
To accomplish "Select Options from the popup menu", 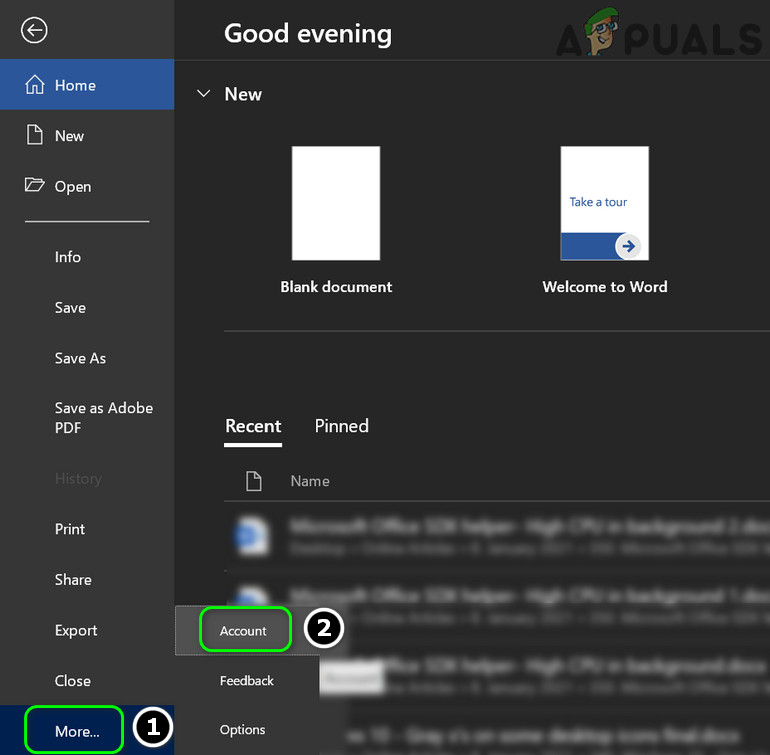I will [x=247, y=729].
